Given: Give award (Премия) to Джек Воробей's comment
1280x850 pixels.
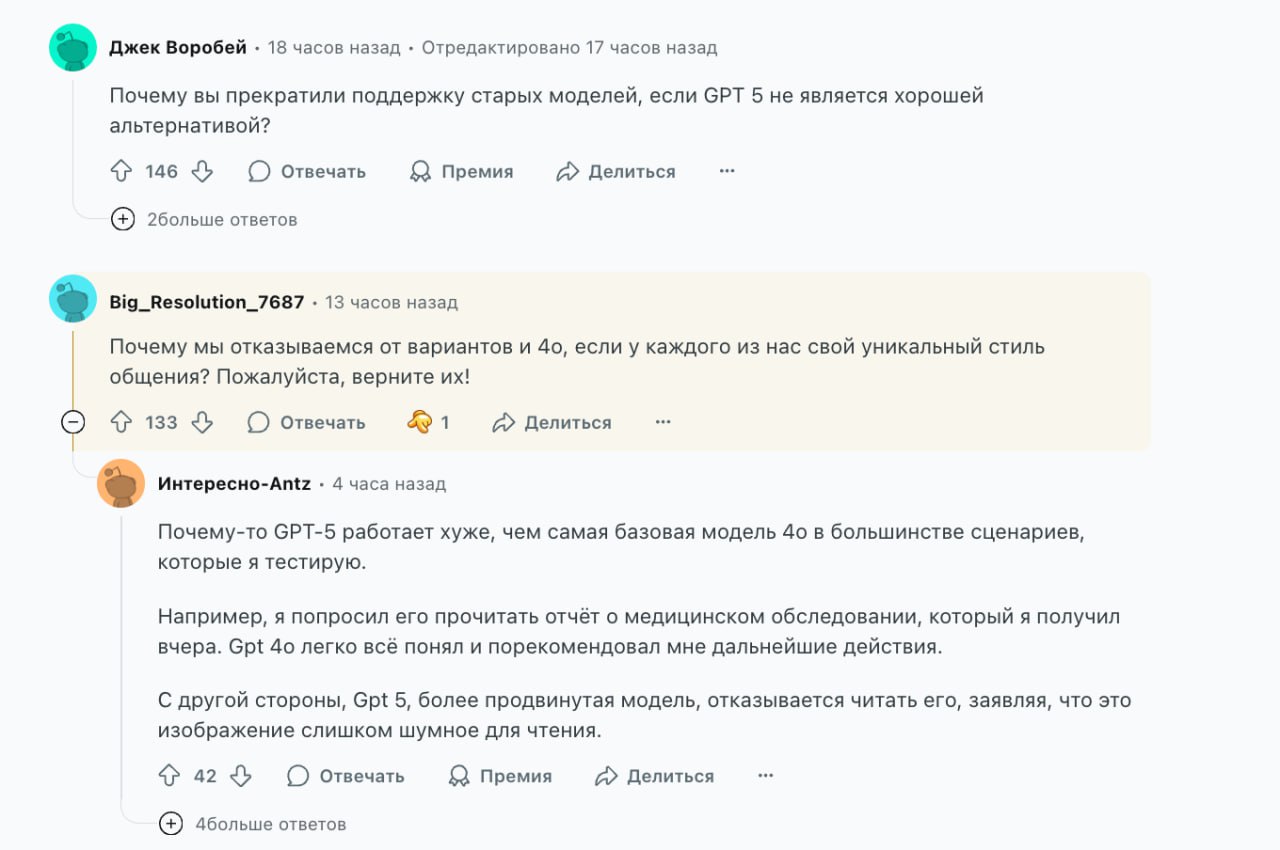Looking at the screenshot, I should click(462, 172).
